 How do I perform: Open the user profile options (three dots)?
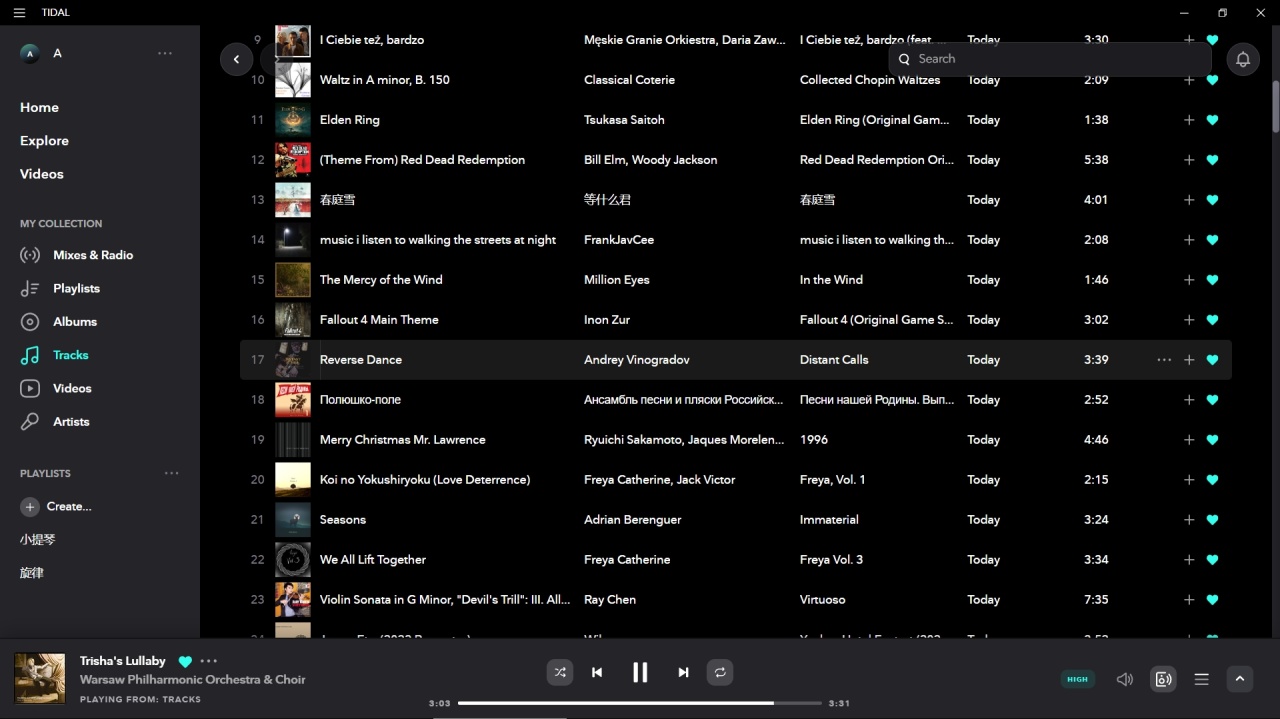click(x=165, y=53)
